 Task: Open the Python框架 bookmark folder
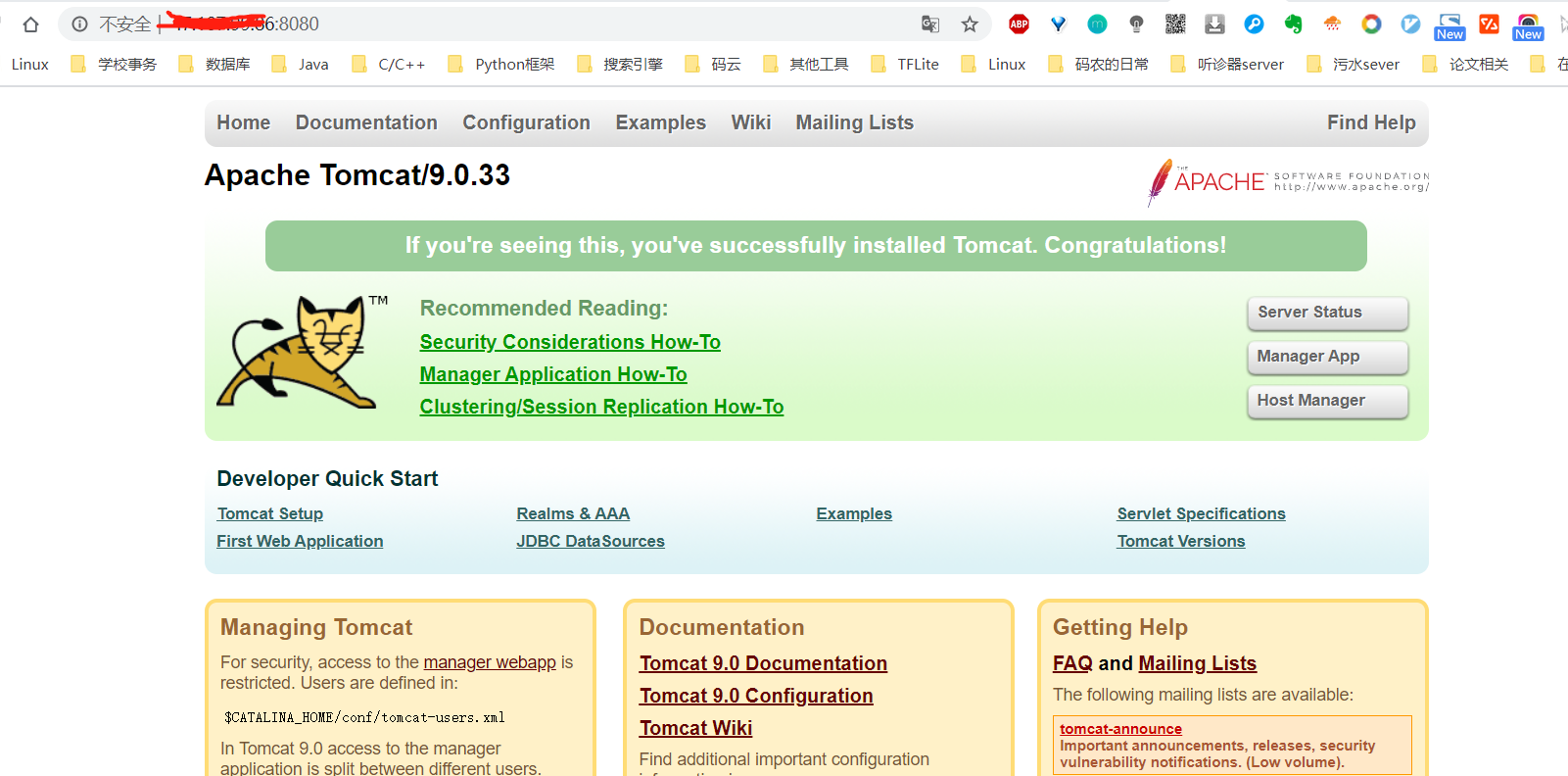click(x=501, y=65)
